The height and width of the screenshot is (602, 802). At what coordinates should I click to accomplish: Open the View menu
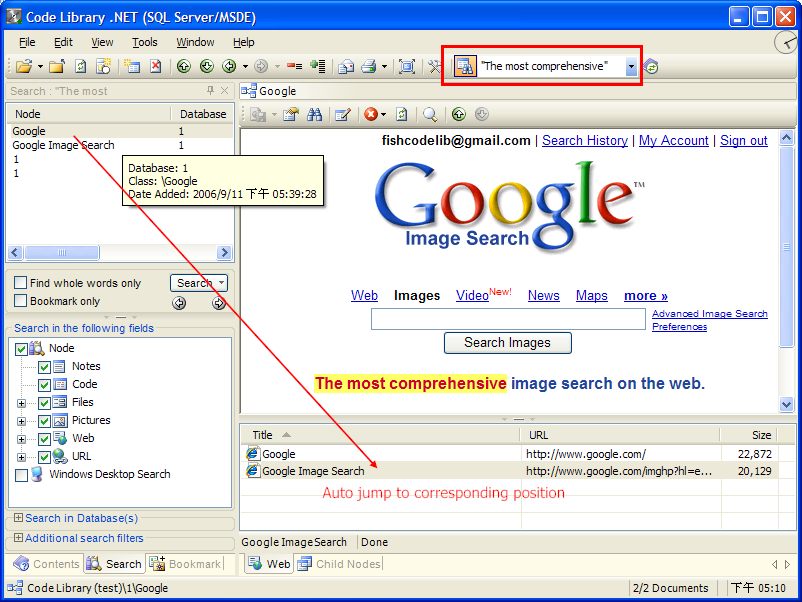102,42
